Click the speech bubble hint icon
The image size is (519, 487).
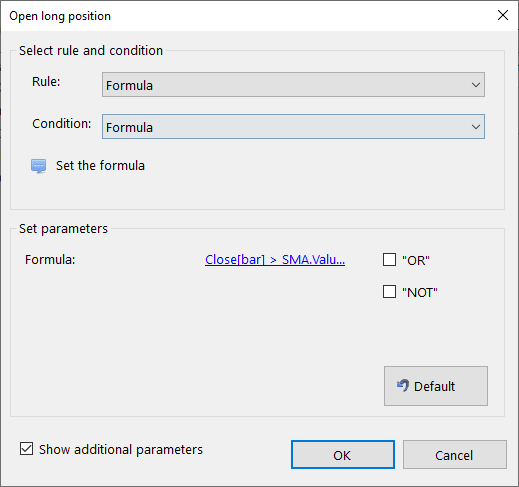(39, 166)
